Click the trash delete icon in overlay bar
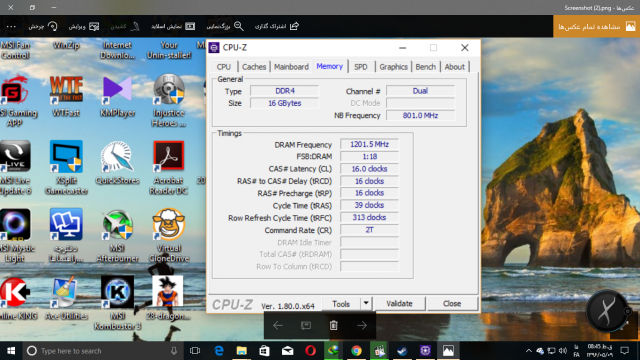The width and height of the screenshot is (640, 360). click(333, 325)
